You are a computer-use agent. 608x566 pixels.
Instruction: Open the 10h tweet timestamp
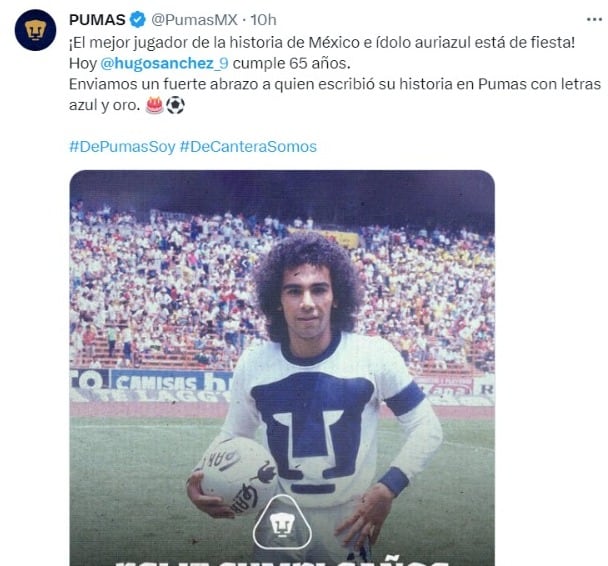click(263, 19)
